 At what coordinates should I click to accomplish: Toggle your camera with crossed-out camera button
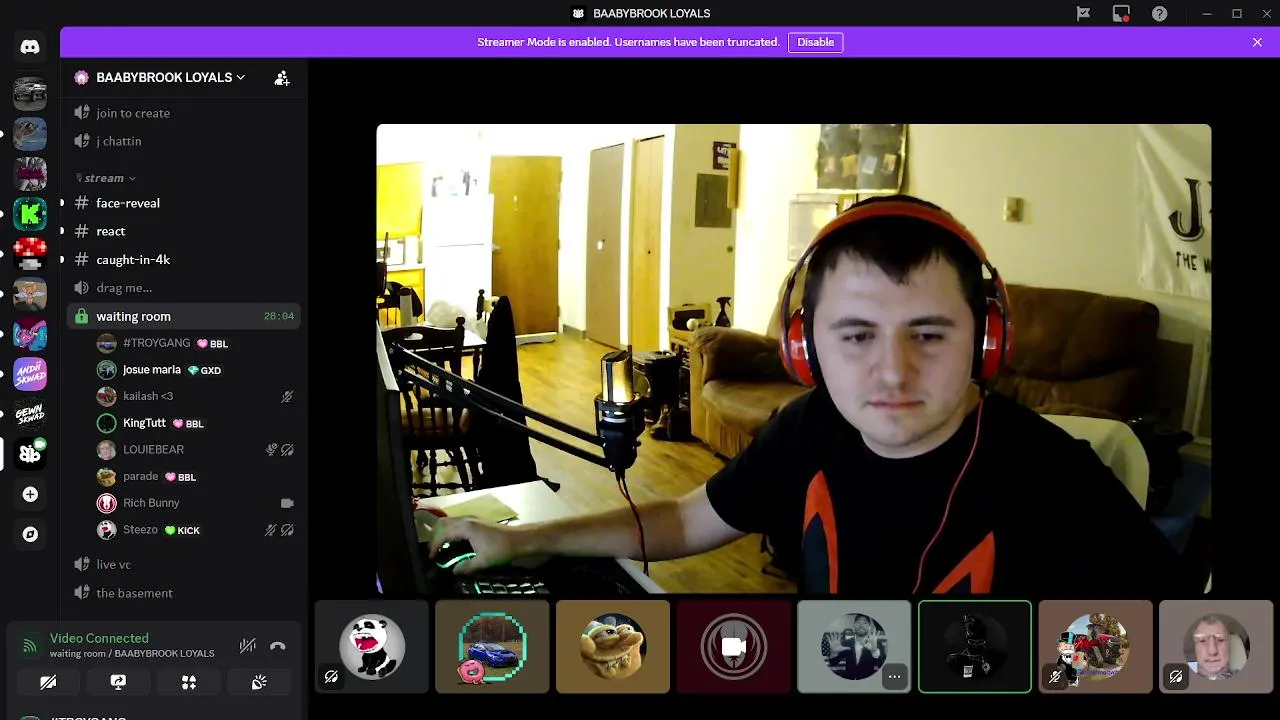point(48,682)
